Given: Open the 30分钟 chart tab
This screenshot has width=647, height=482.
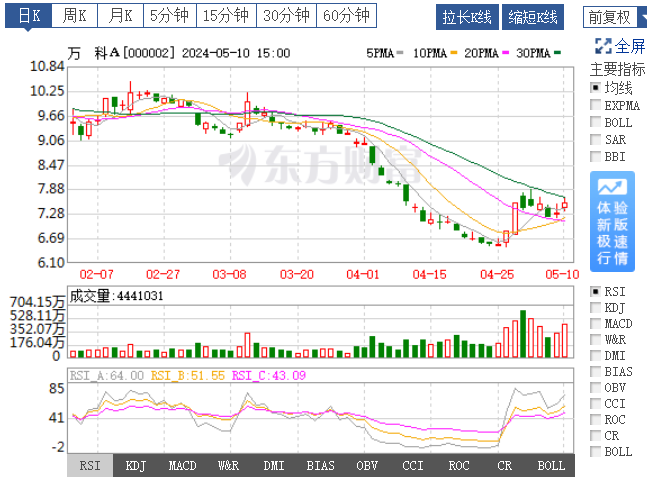Looking at the screenshot, I should 286,16.
